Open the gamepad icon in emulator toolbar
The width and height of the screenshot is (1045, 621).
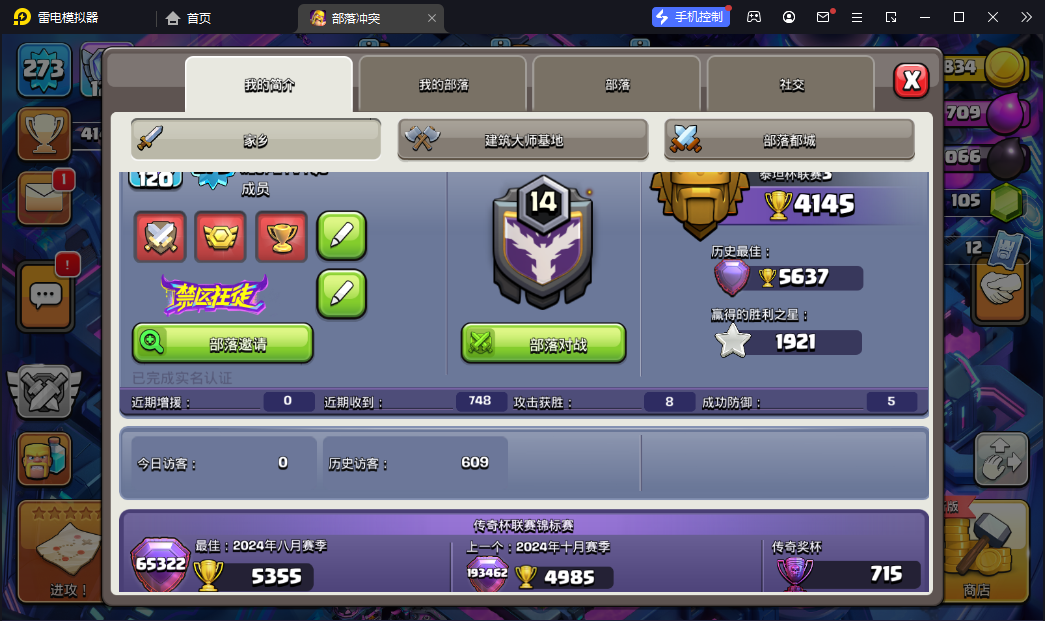click(x=754, y=17)
